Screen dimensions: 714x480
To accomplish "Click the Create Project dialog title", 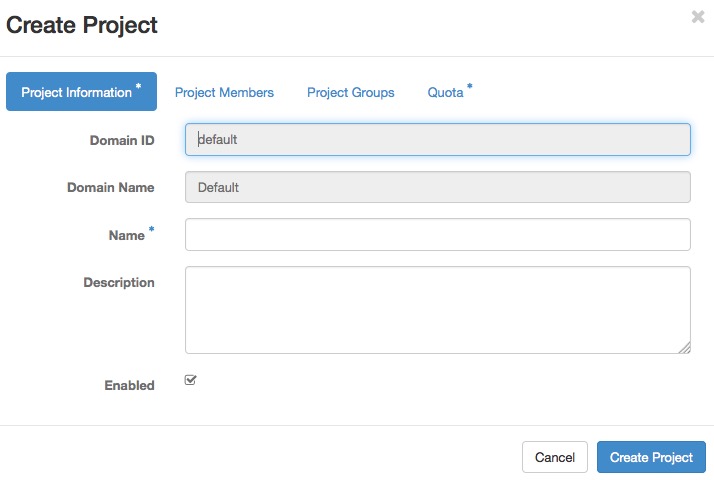I will tap(82, 25).
